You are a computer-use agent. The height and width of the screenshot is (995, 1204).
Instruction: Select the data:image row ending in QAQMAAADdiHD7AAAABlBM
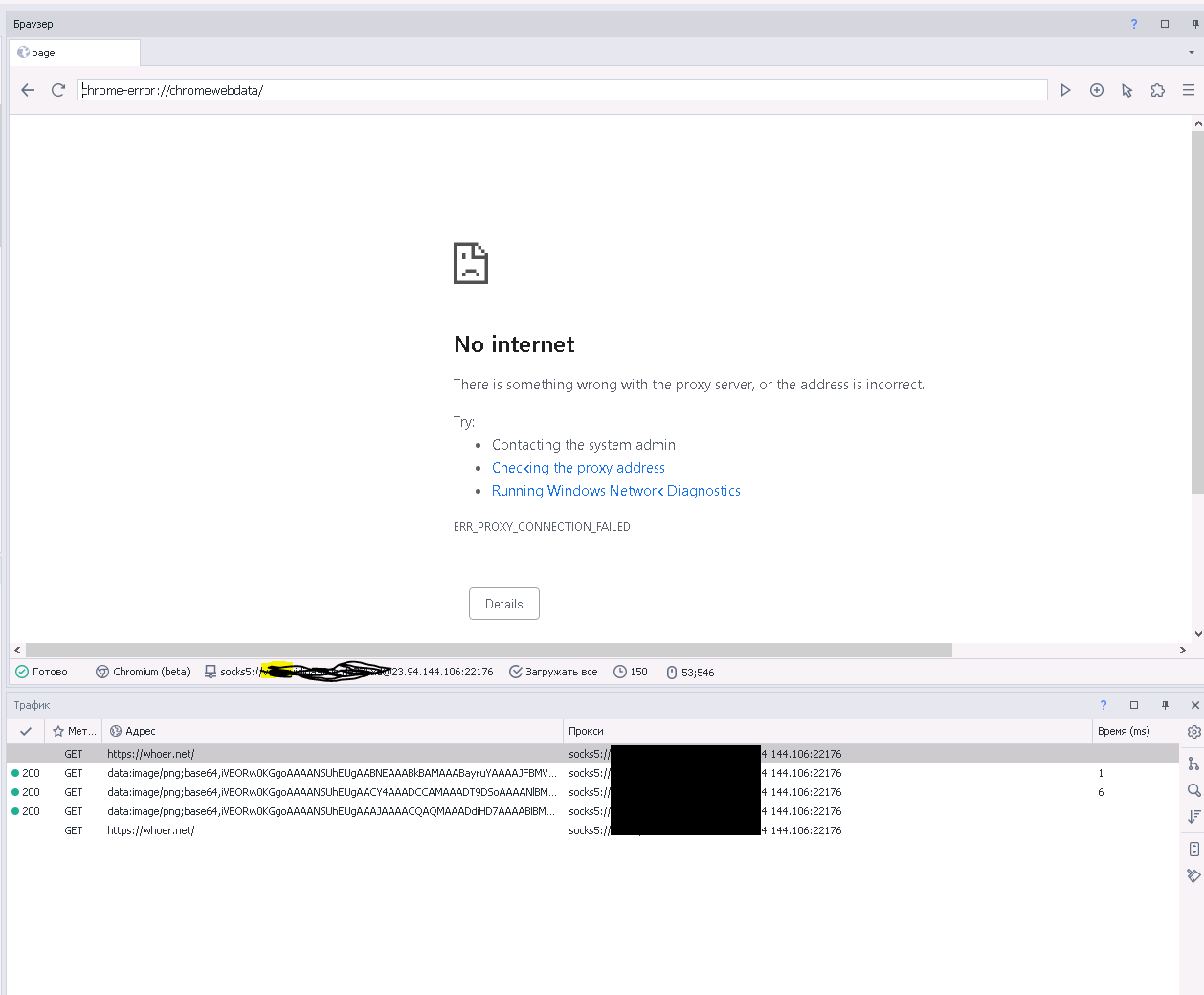592,811
